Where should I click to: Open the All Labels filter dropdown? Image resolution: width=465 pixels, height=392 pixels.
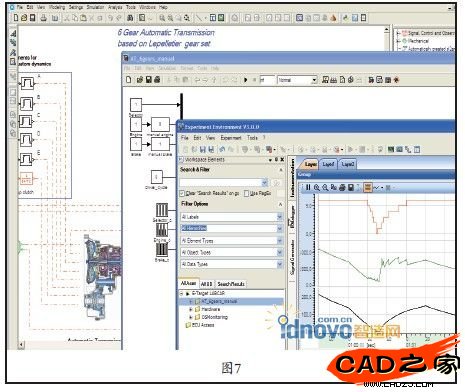point(279,217)
